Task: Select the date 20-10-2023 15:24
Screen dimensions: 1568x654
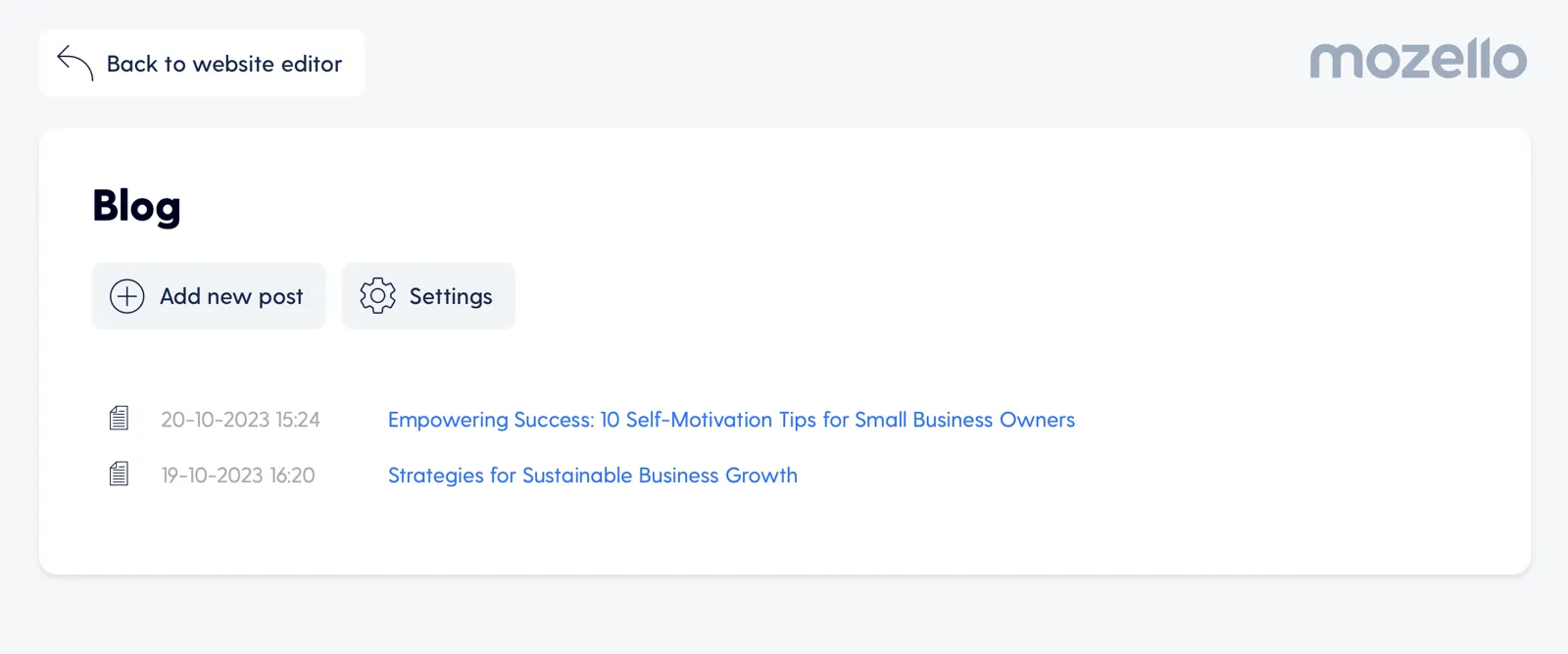Action: (x=240, y=420)
